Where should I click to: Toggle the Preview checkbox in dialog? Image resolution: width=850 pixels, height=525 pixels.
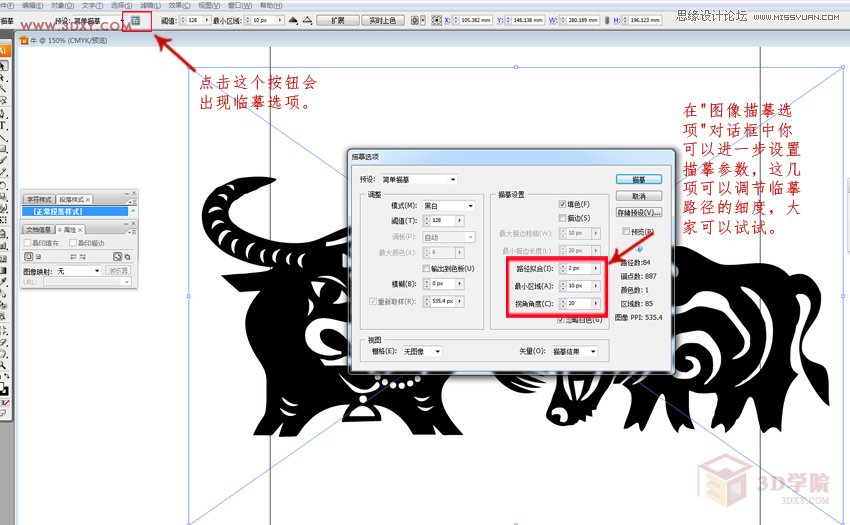[626, 231]
